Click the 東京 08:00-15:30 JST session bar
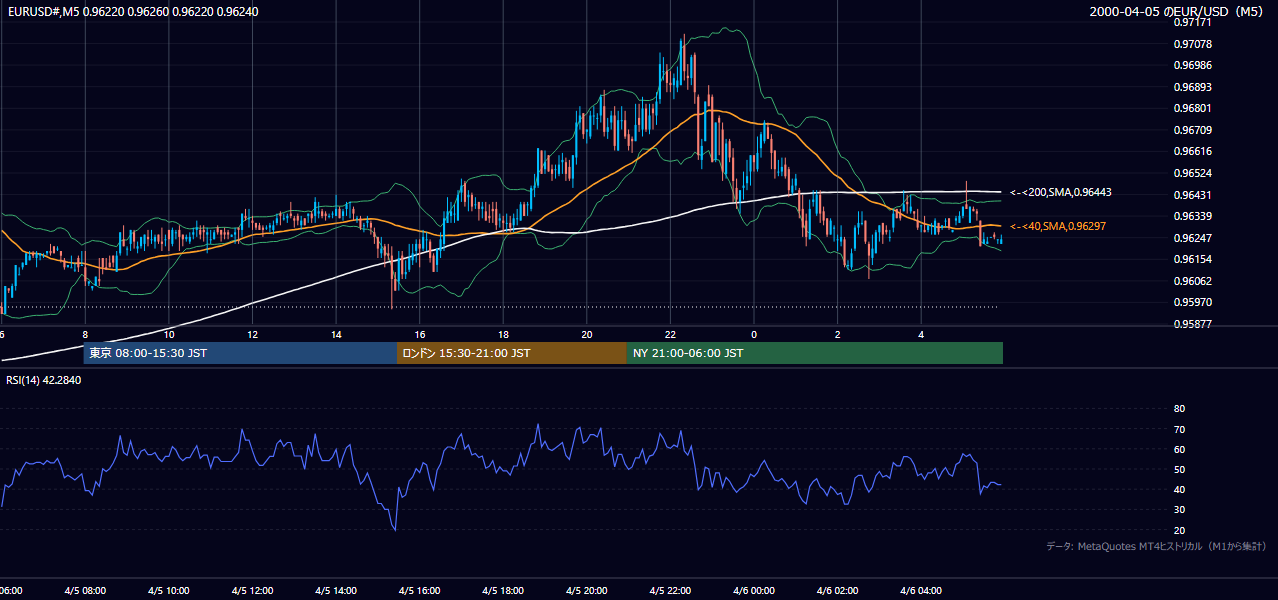Image resolution: width=1278 pixels, height=600 pixels. pos(240,353)
